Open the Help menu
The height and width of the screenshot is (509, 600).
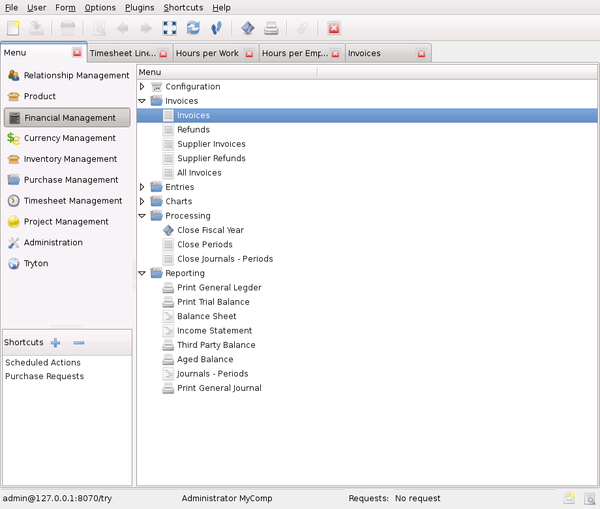point(221,8)
